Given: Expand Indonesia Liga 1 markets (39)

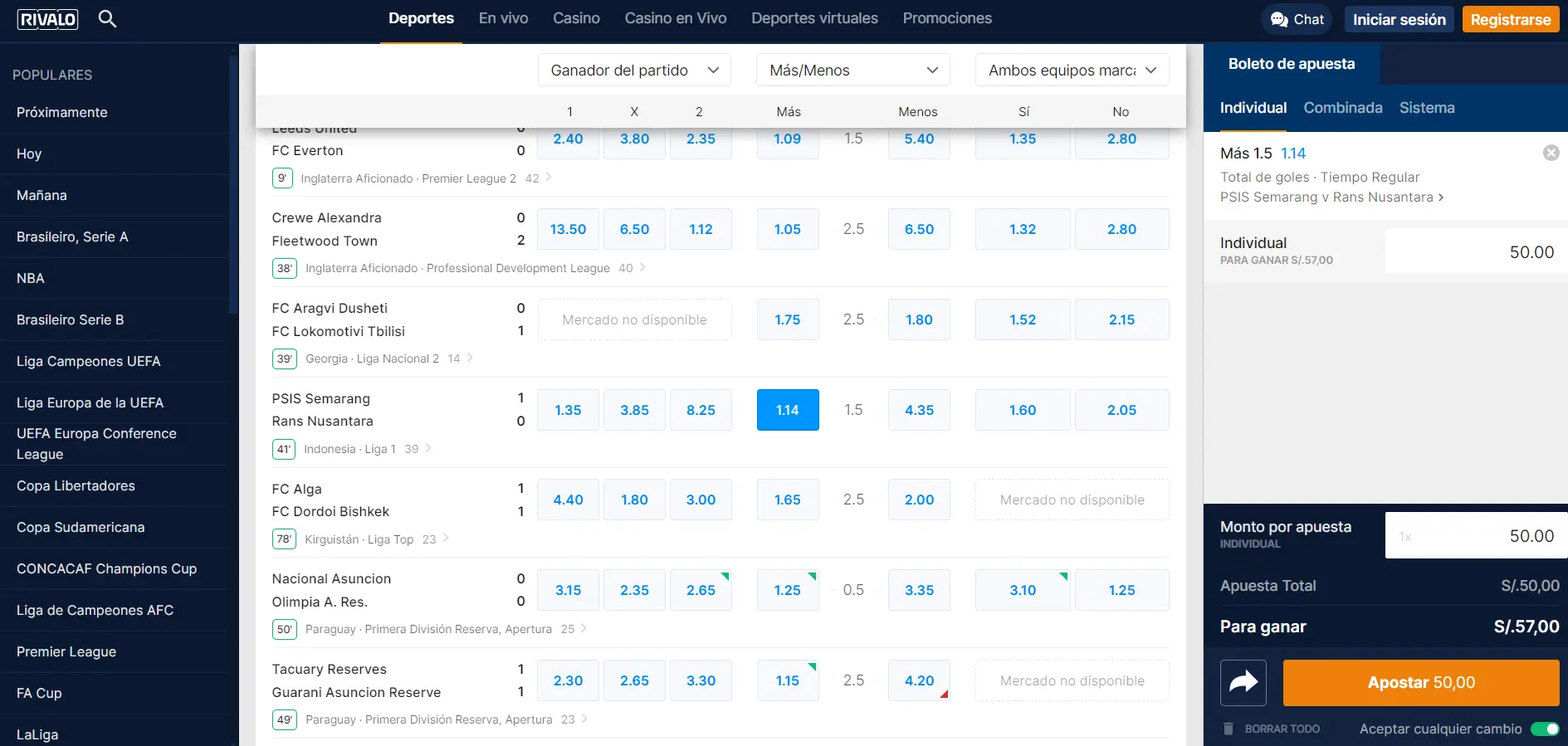Looking at the screenshot, I should [x=418, y=448].
